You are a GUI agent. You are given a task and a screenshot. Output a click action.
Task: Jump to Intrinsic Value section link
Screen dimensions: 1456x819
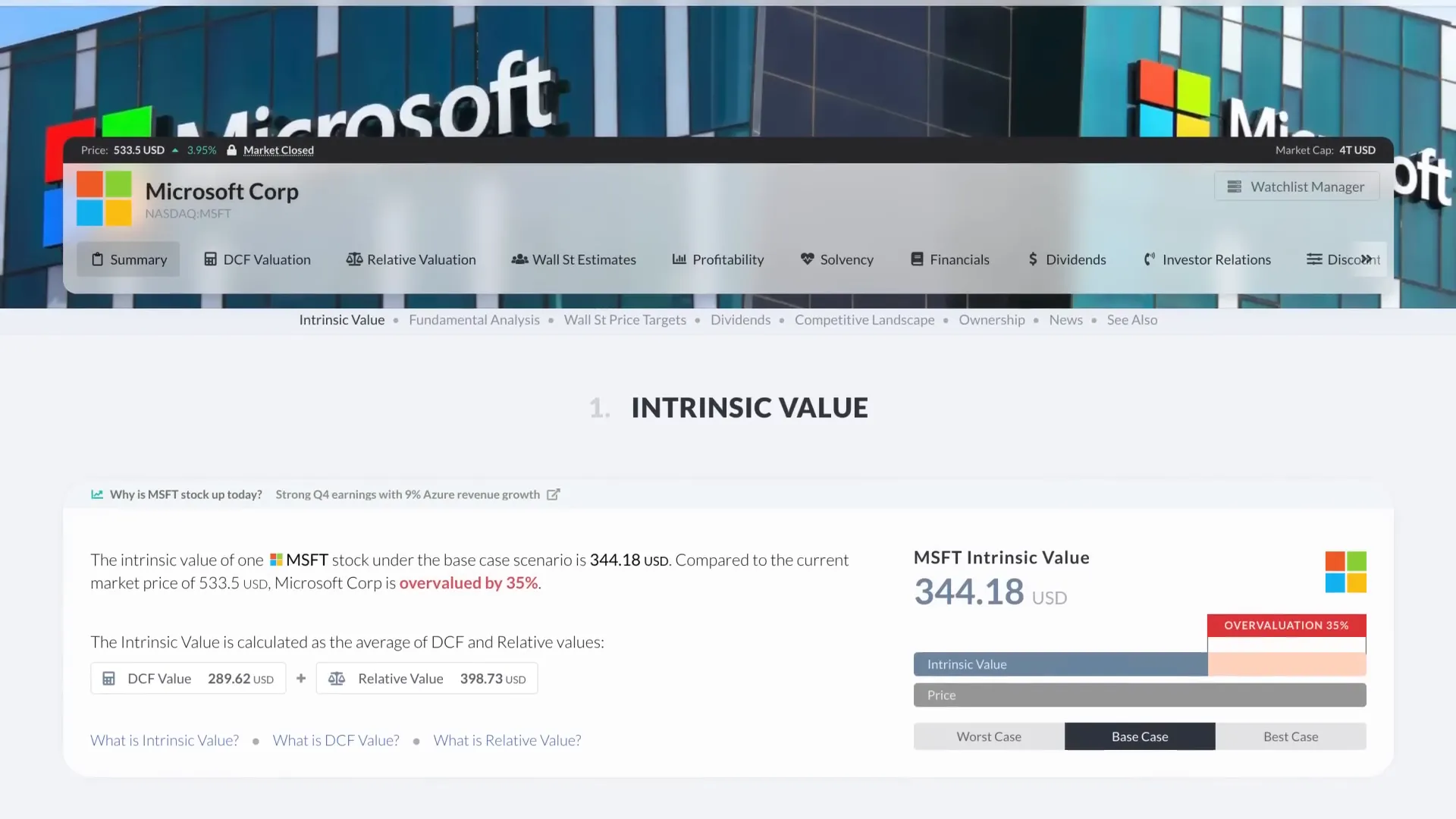342,320
